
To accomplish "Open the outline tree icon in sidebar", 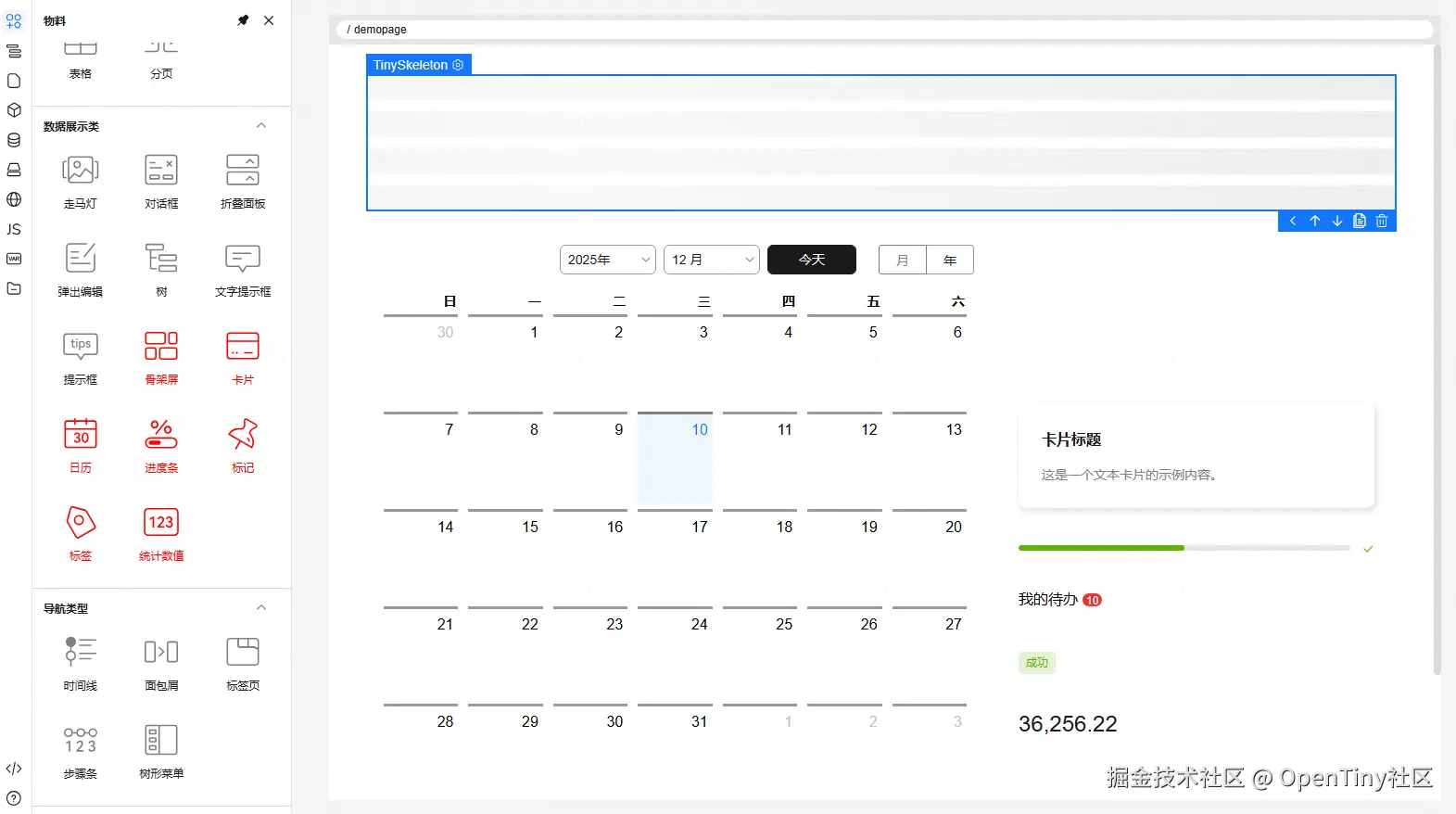I will coord(14,51).
